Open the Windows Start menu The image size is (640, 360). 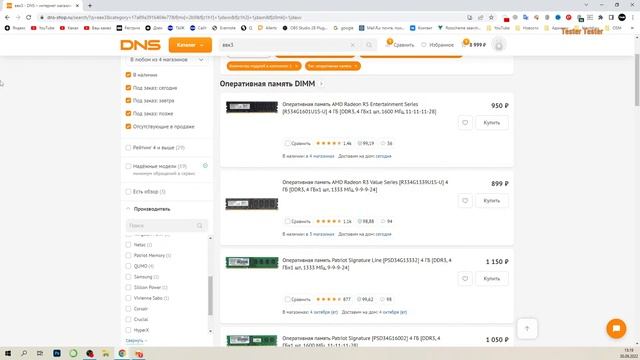[7, 353]
